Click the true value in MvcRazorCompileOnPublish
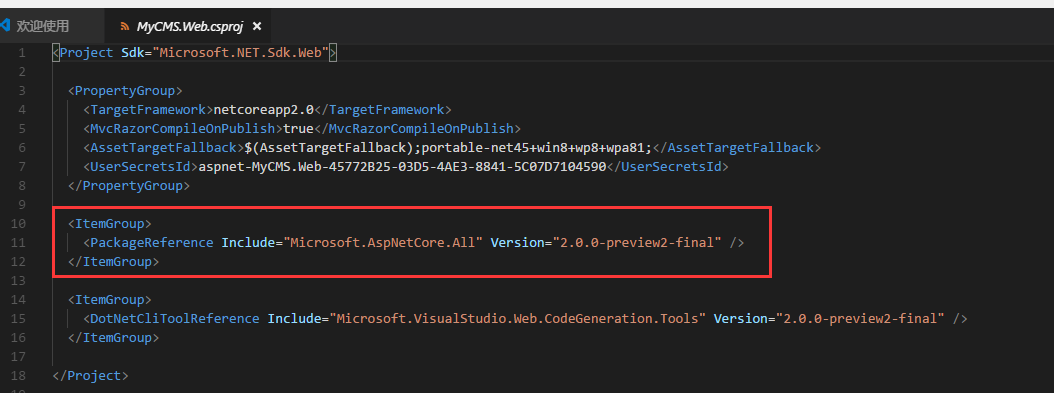The image size is (1054, 393). coord(298,128)
